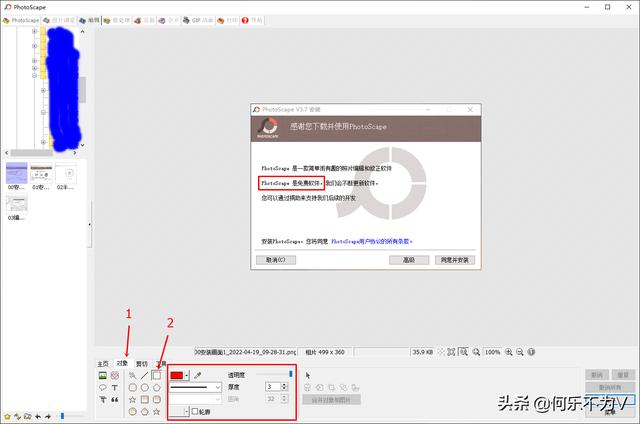640x424 pixels.
Task: Enable the 轮廓 outline checkbox
Action: [x=195, y=411]
